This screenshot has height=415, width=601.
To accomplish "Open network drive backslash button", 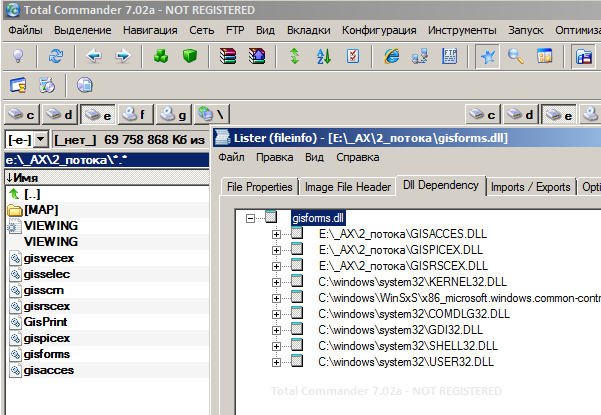I will click(212, 114).
